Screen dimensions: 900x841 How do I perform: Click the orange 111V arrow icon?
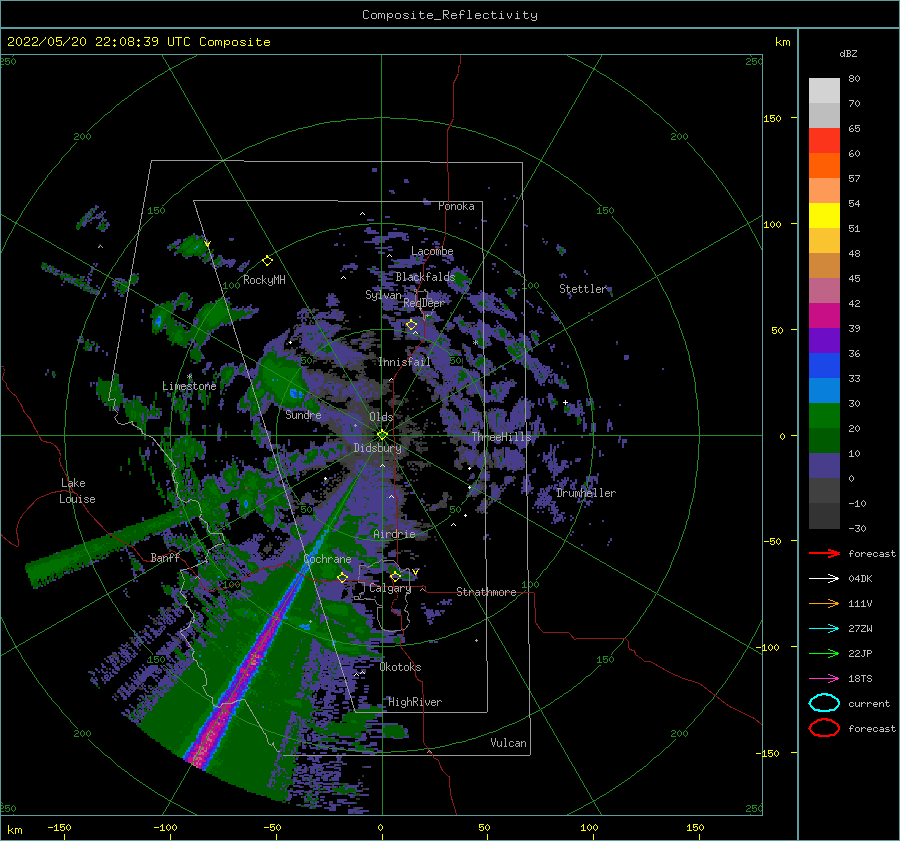tap(824, 603)
